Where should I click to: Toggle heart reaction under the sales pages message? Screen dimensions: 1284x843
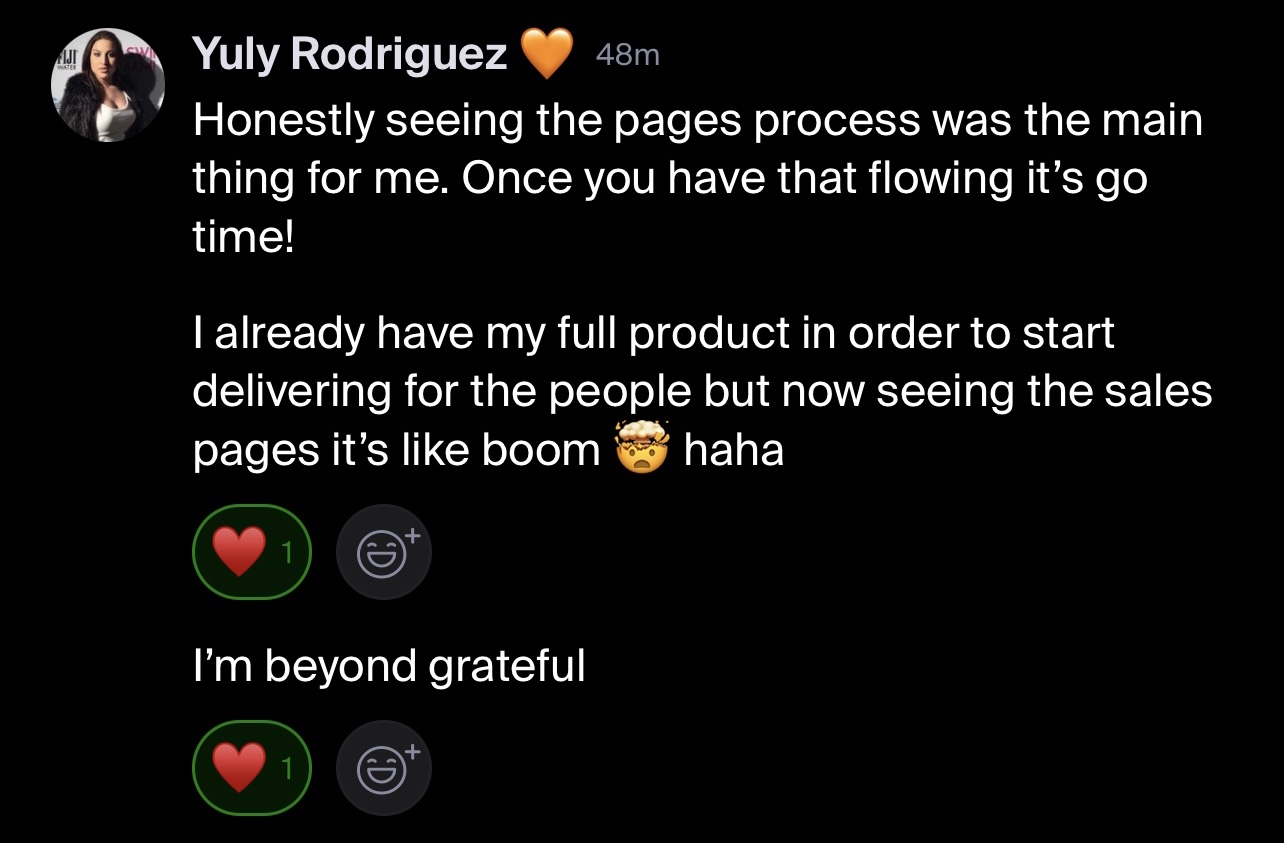click(x=251, y=552)
